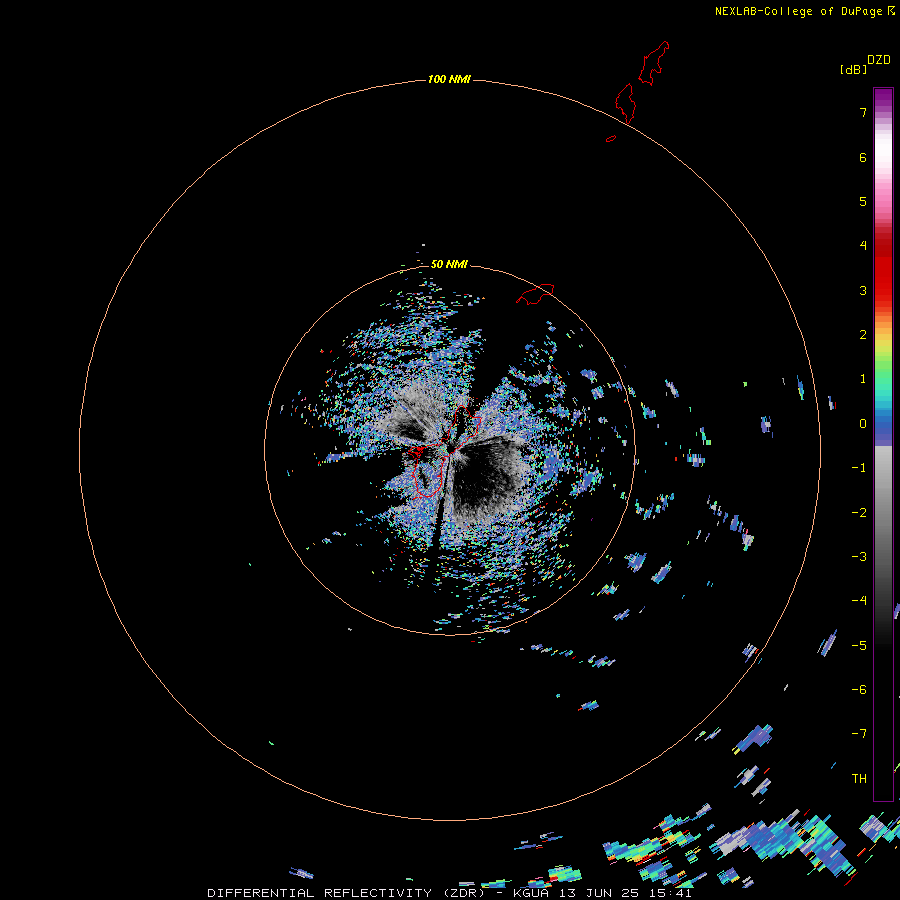Click the 'DIFFERENTIAL REFLECTIVITY (ZDR)' caption text
This screenshot has width=900, height=900.
(x=347, y=893)
